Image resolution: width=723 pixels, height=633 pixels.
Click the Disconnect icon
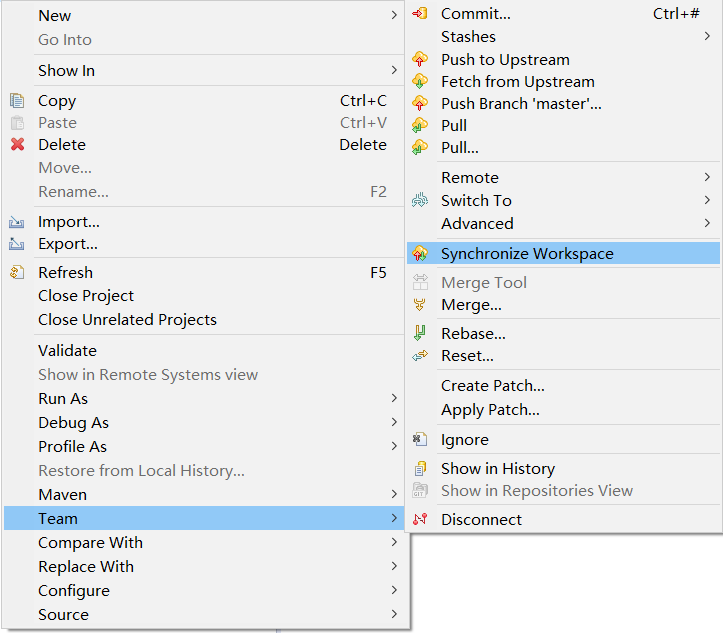[420, 520]
